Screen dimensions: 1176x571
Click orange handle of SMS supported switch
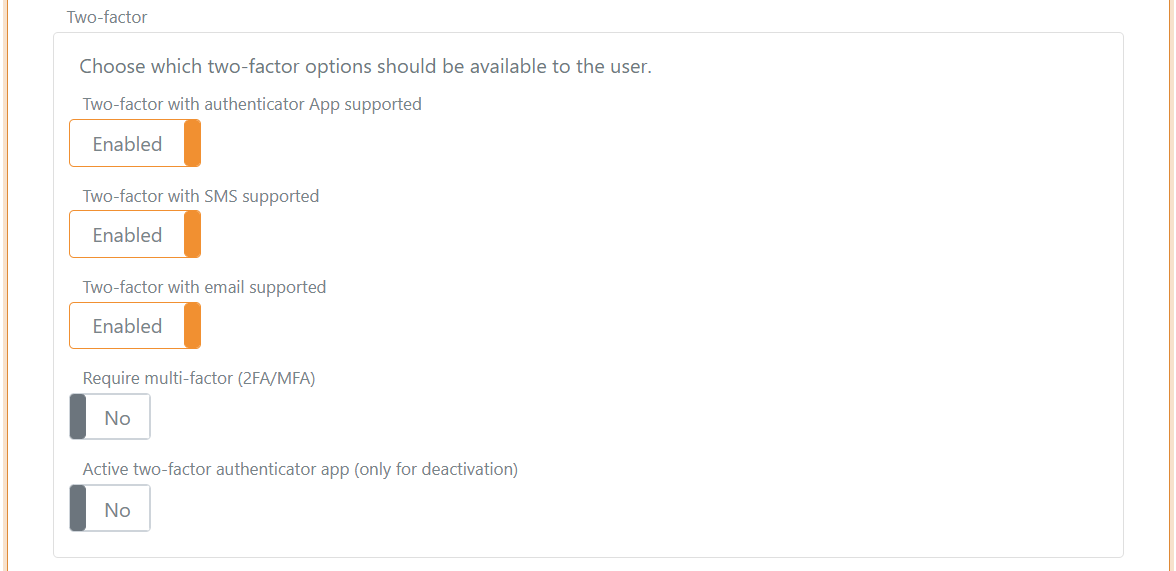coord(193,234)
